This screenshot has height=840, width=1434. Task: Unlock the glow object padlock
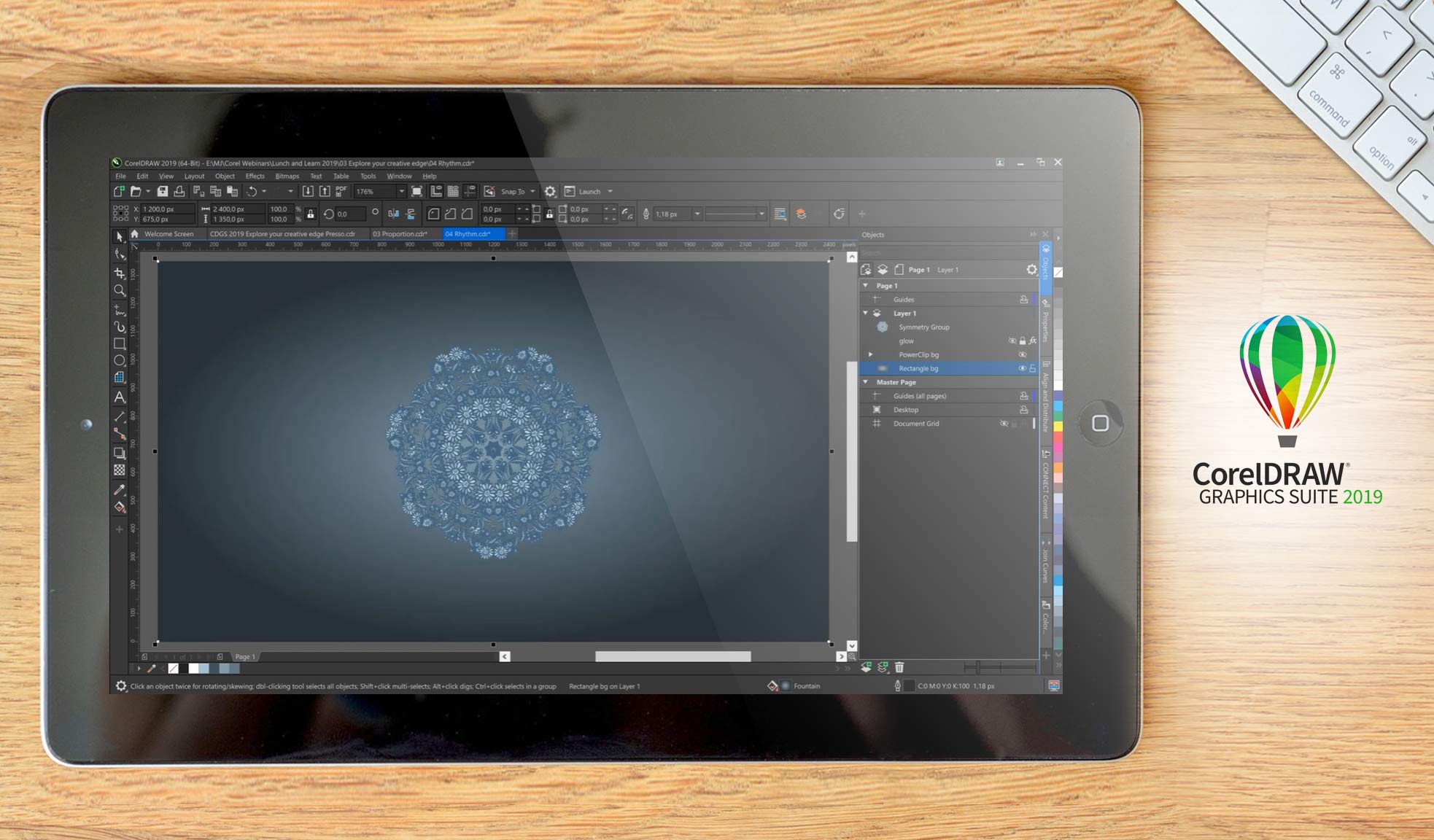1023,341
